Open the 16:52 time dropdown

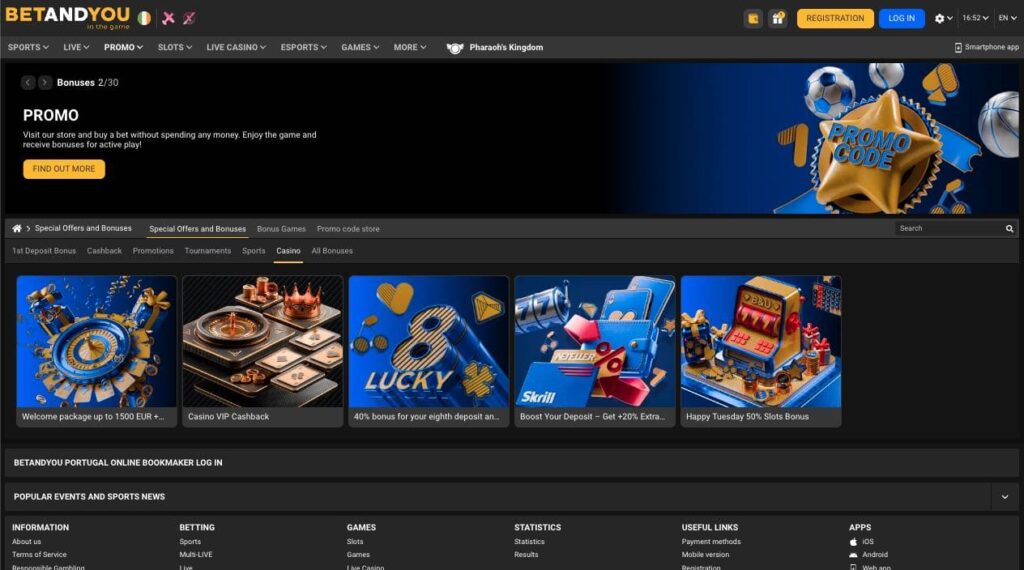pyautogui.click(x=975, y=18)
